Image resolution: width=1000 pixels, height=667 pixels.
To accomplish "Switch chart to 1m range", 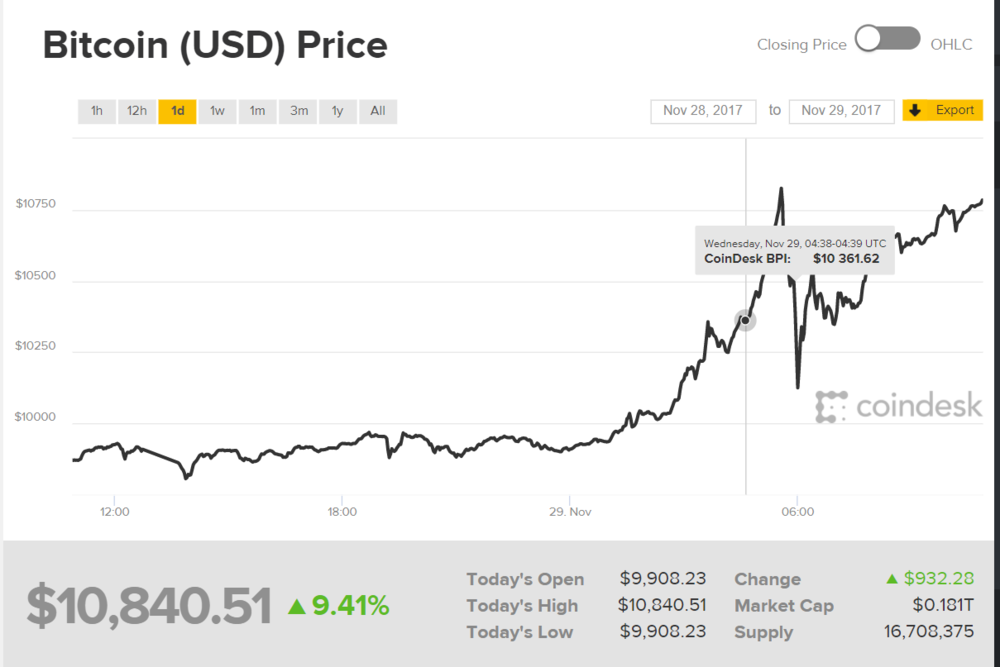I will click(x=257, y=111).
